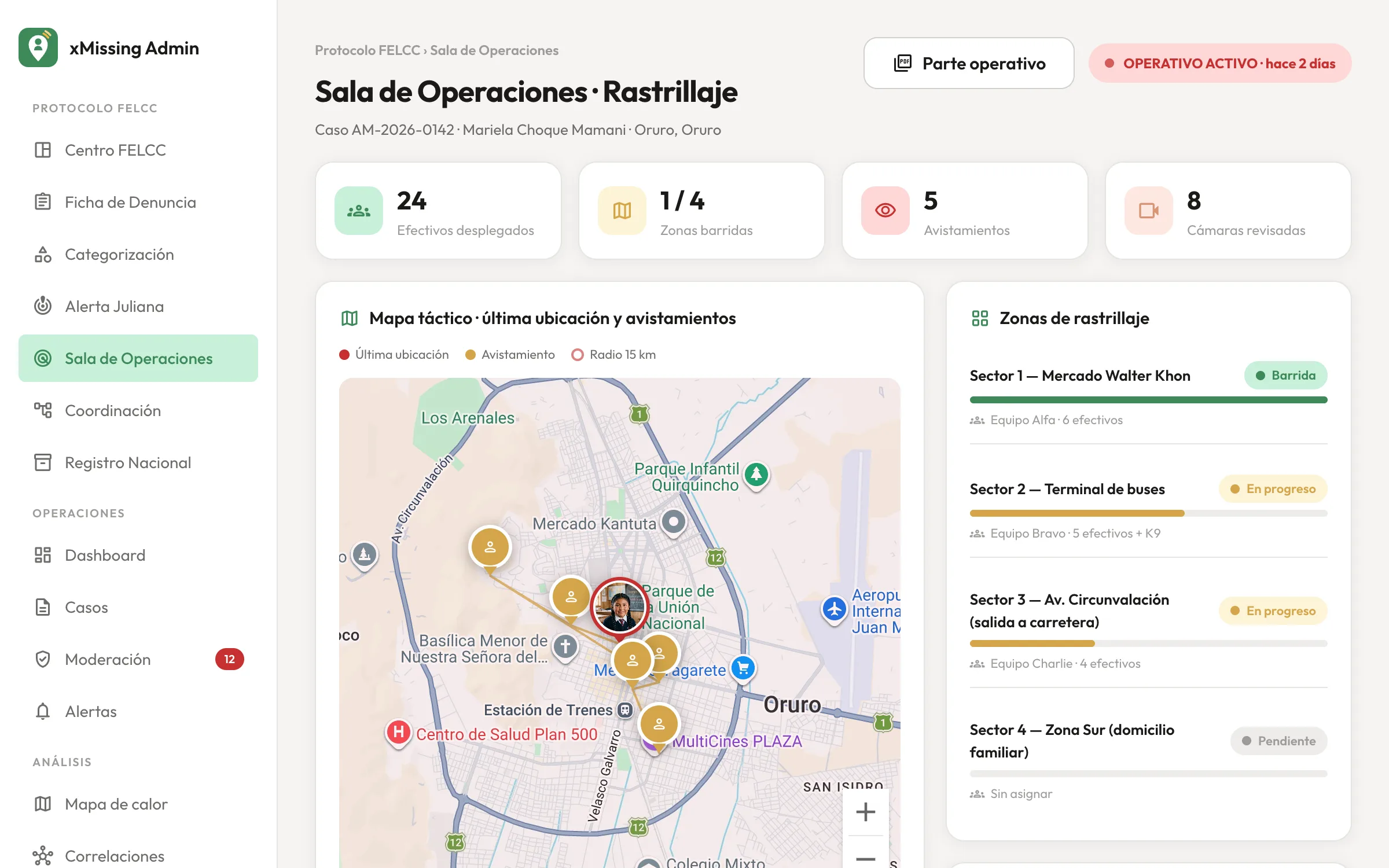Image resolution: width=1389 pixels, height=868 pixels.
Task: Open Correlaciones analysis
Action: pos(138,856)
